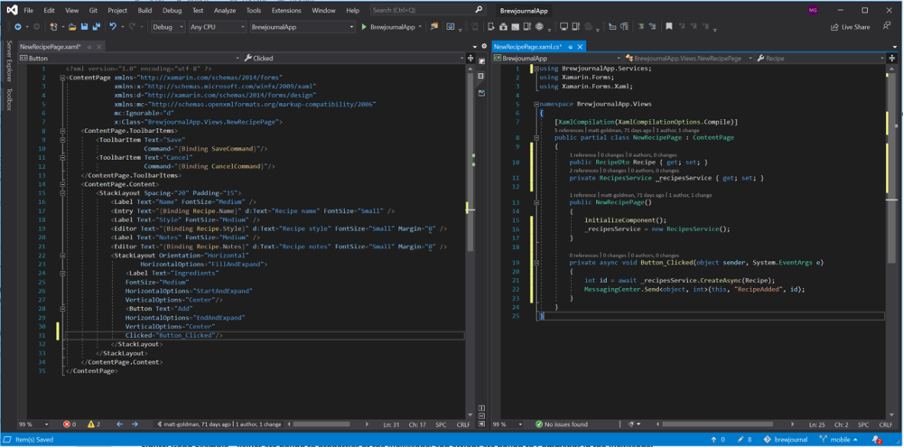This screenshot has width=904, height=448.
Task: Click the Undo arrow in the toolbar
Action: click(113, 27)
